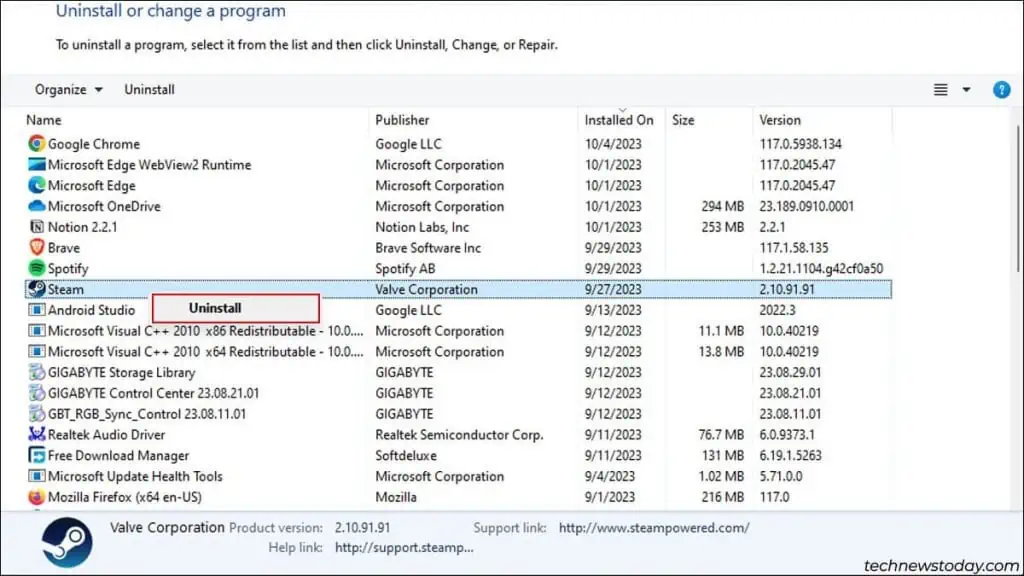Click Realtek Semiconductor Corp. publisher cell
1024x576 pixels.
pyautogui.click(x=459, y=435)
